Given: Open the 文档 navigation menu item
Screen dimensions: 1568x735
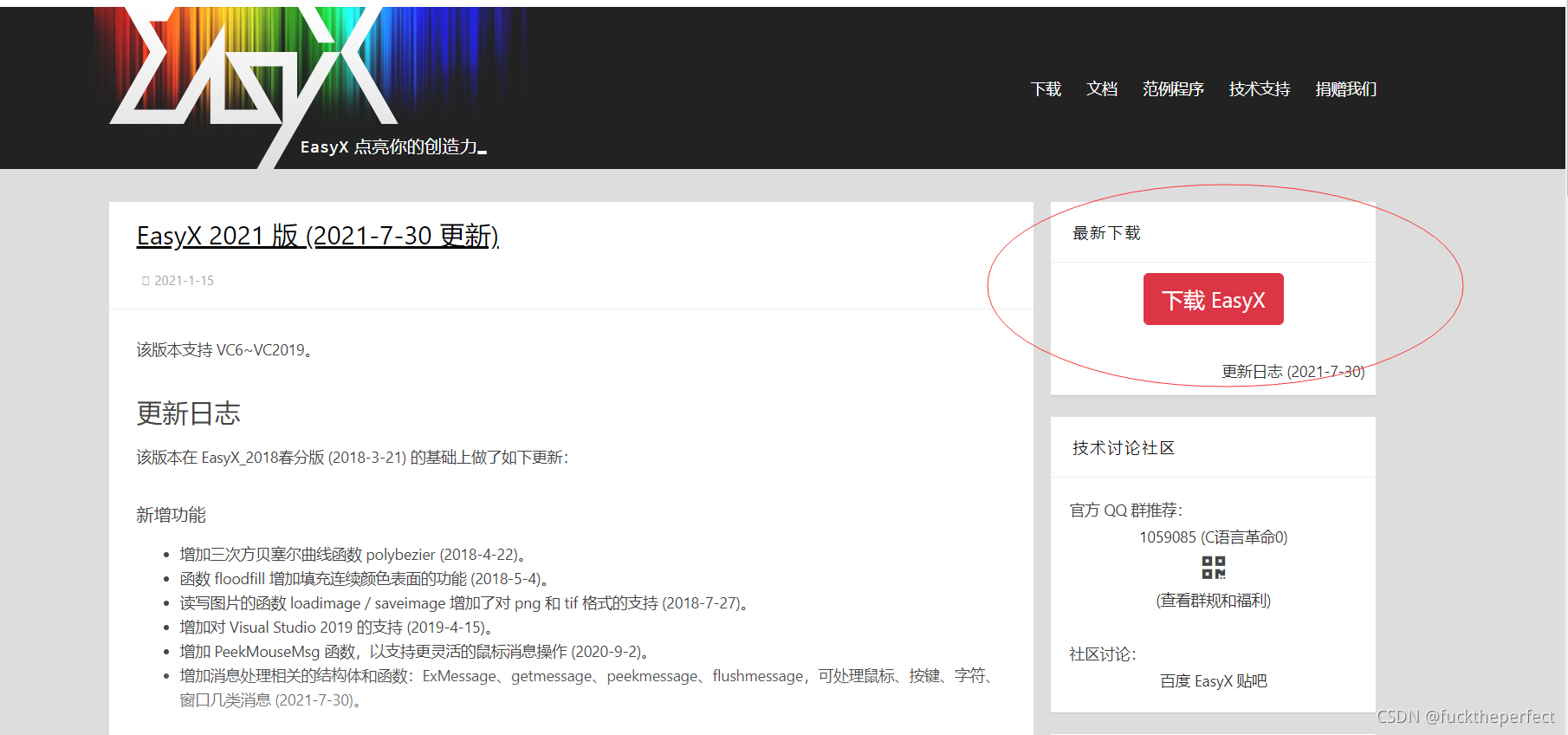Looking at the screenshot, I should tap(1102, 89).
